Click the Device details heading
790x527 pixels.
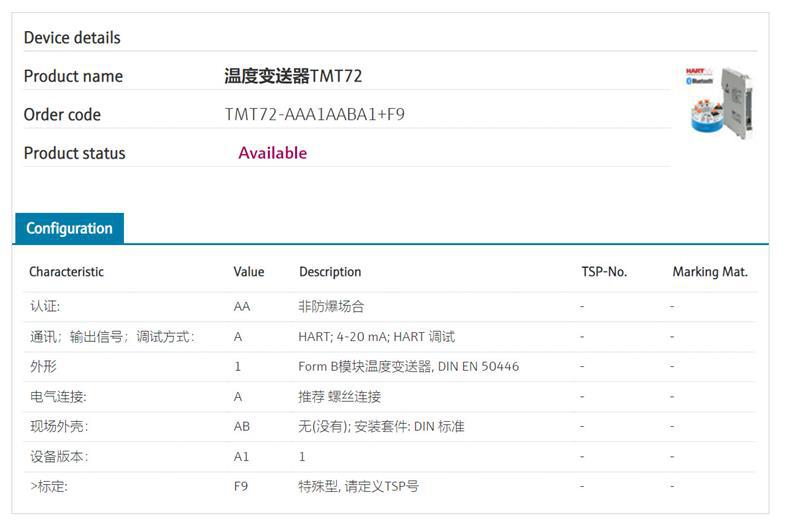pyautogui.click(x=72, y=38)
